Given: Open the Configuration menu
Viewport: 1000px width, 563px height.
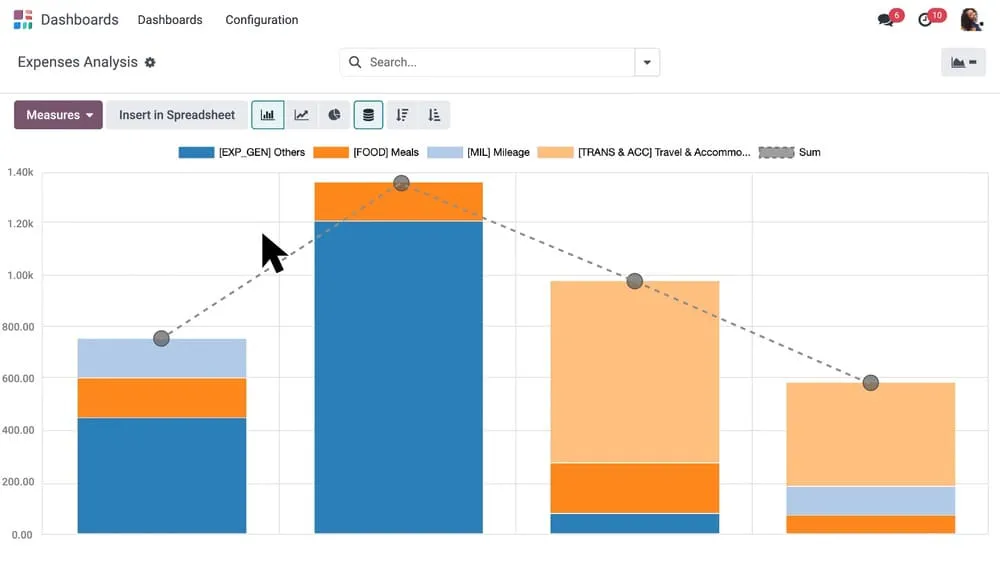Looking at the screenshot, I should pyautogui.click(x=262, y=20).
